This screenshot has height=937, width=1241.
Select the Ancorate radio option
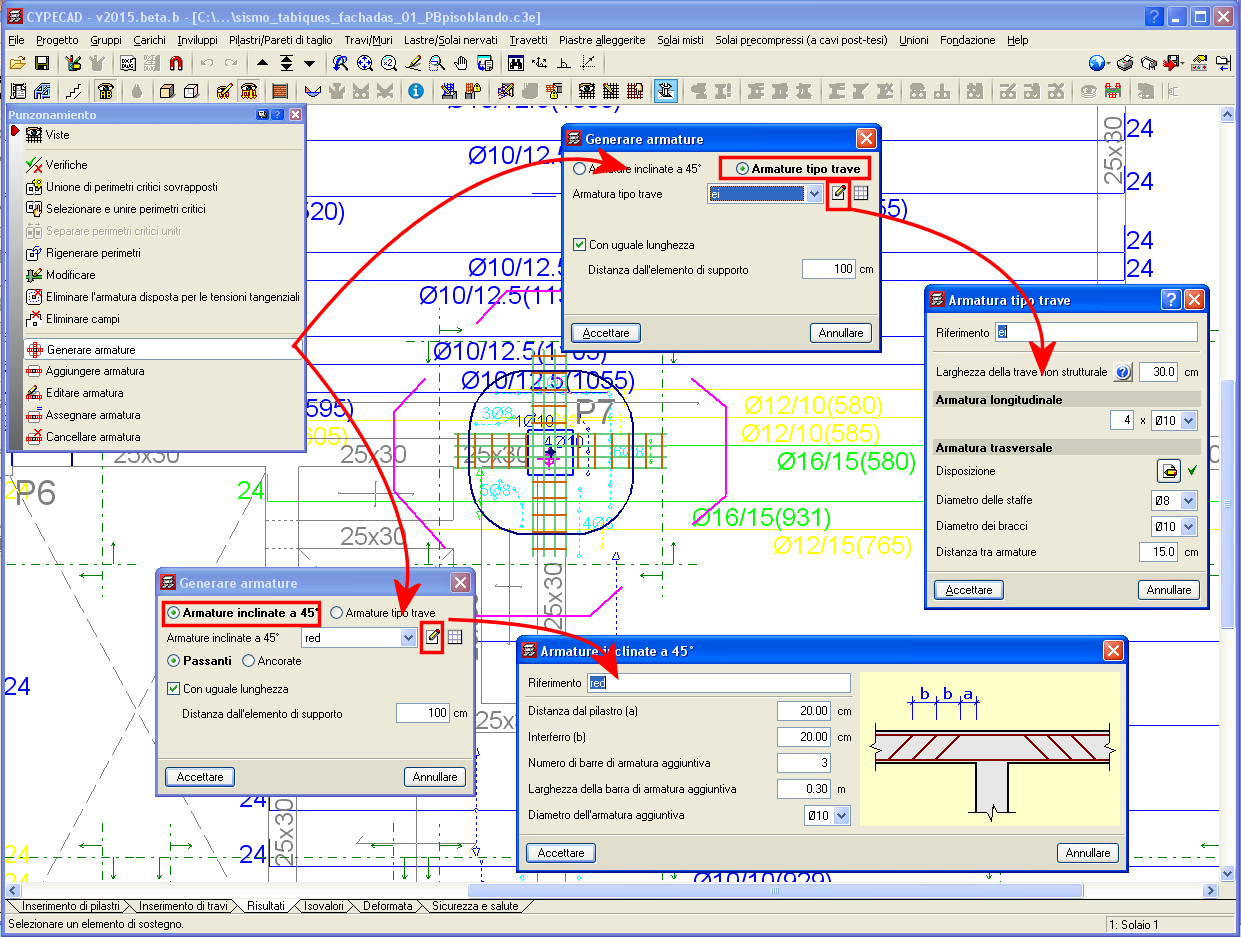click(249, 661)
